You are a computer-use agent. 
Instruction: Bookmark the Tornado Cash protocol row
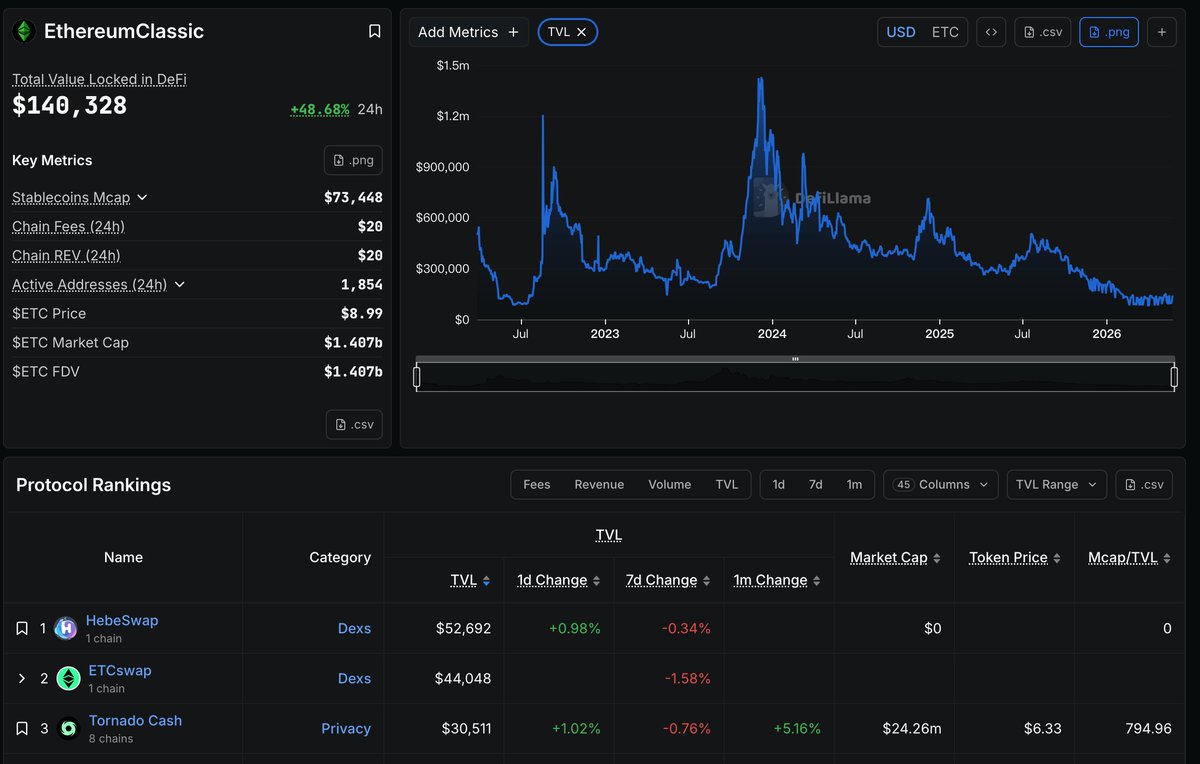tap(22, 729)
